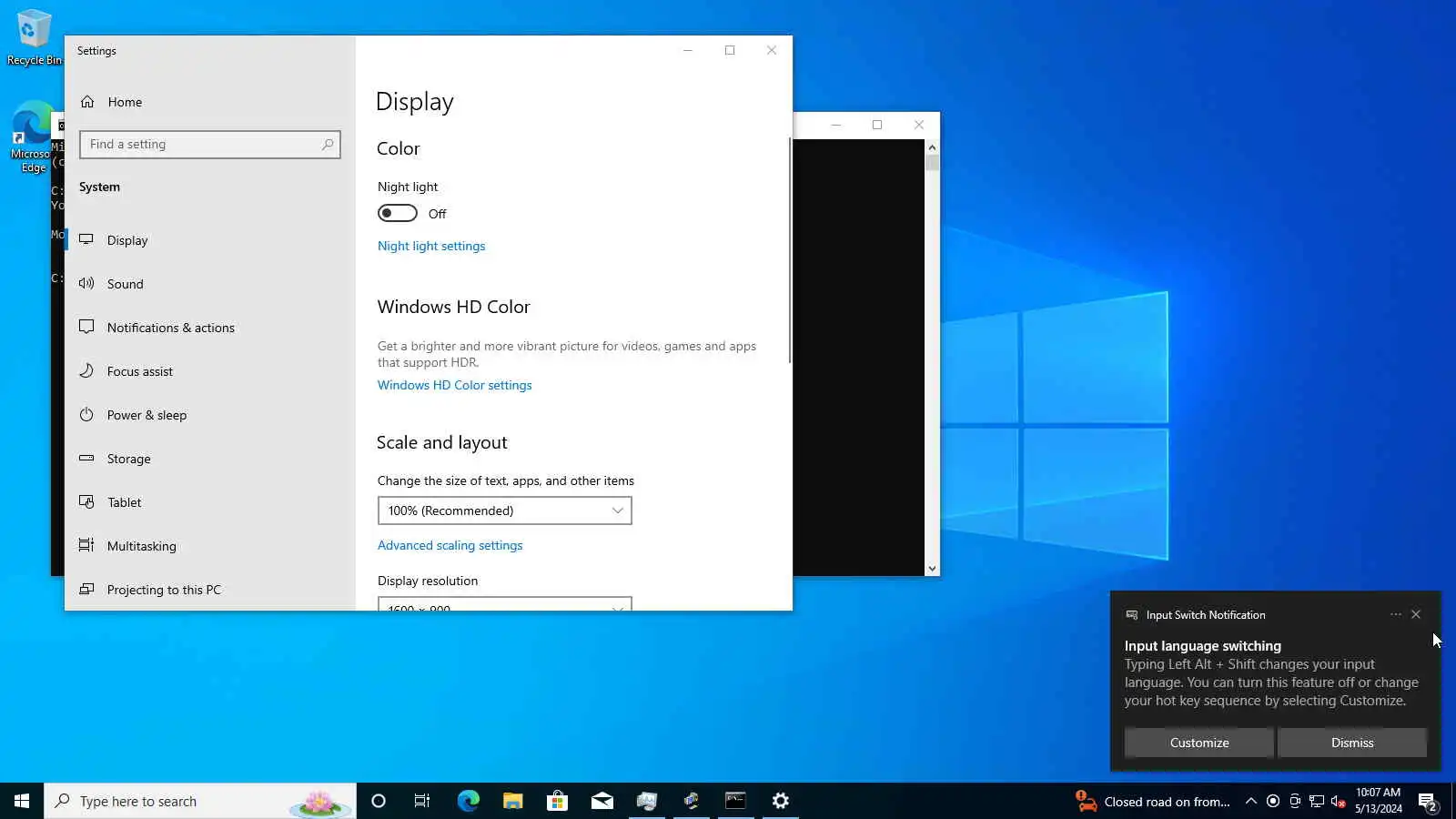Viewport: 1456px width, 819px height.
Task: Show hidden system tray icons
Action: pos(1251,801)
